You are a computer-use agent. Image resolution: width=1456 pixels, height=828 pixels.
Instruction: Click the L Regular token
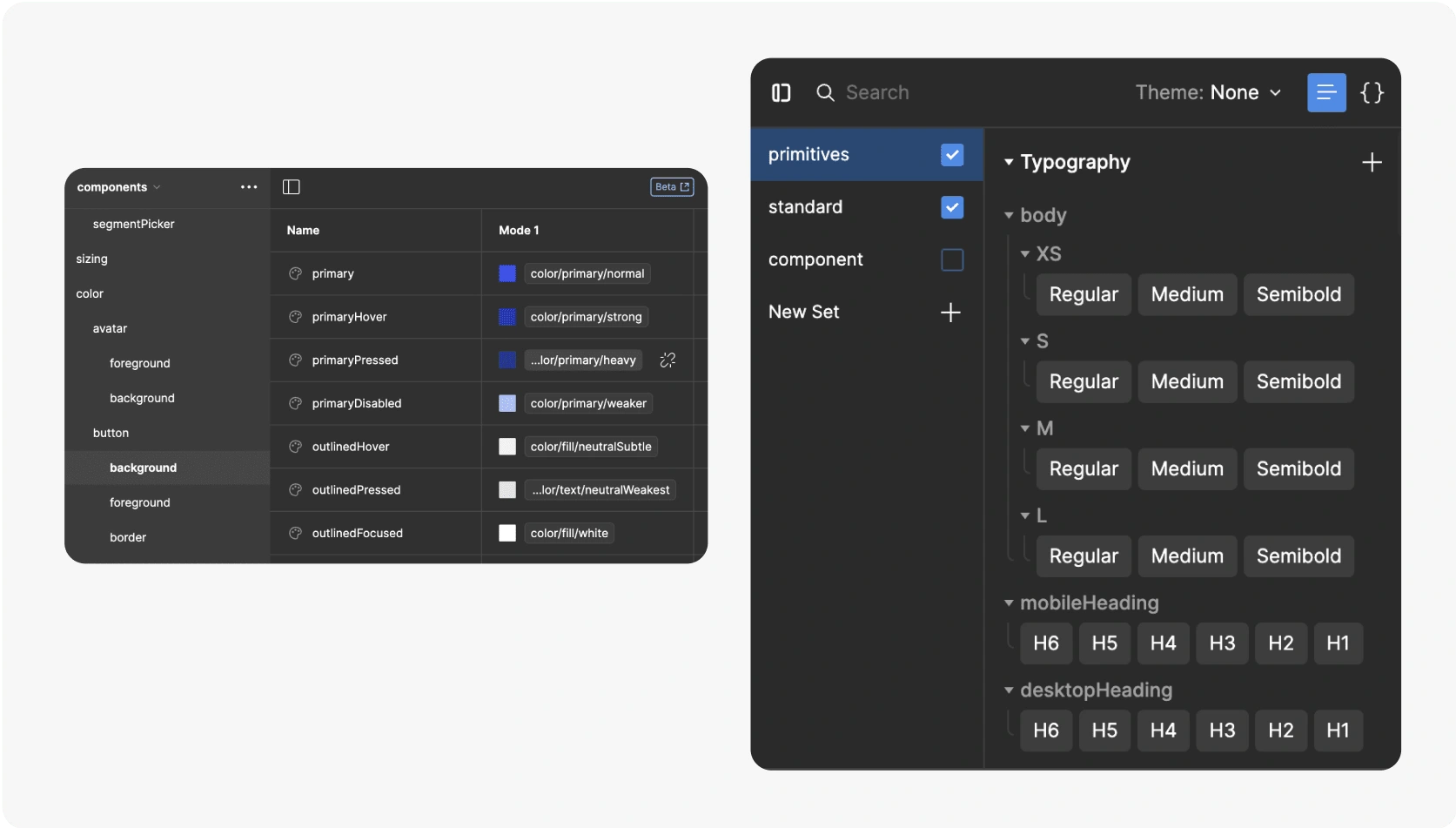coord(1084,555)
